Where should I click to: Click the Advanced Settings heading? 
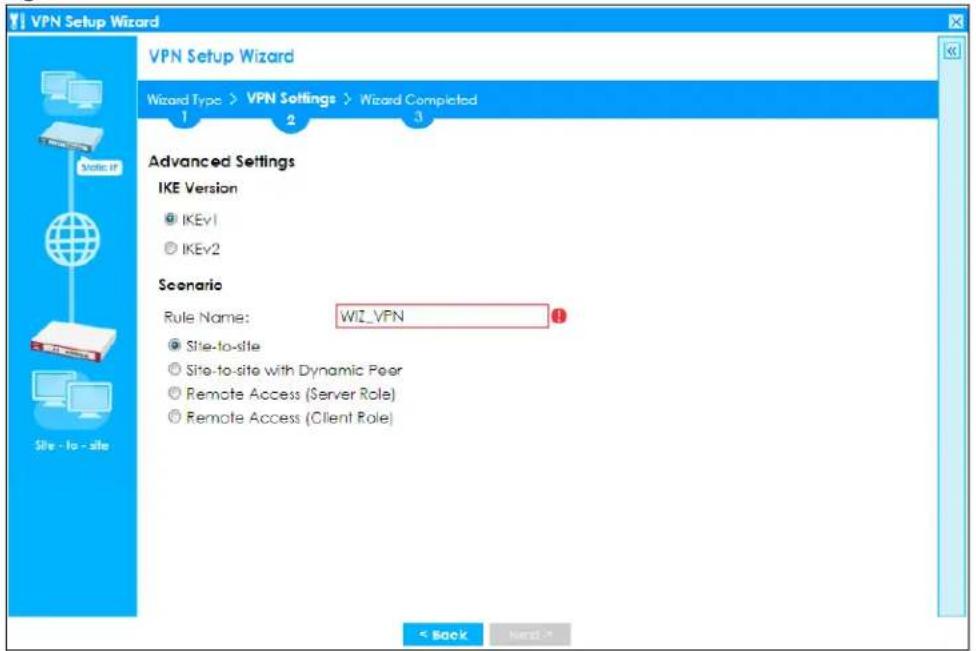coord(222,162)
